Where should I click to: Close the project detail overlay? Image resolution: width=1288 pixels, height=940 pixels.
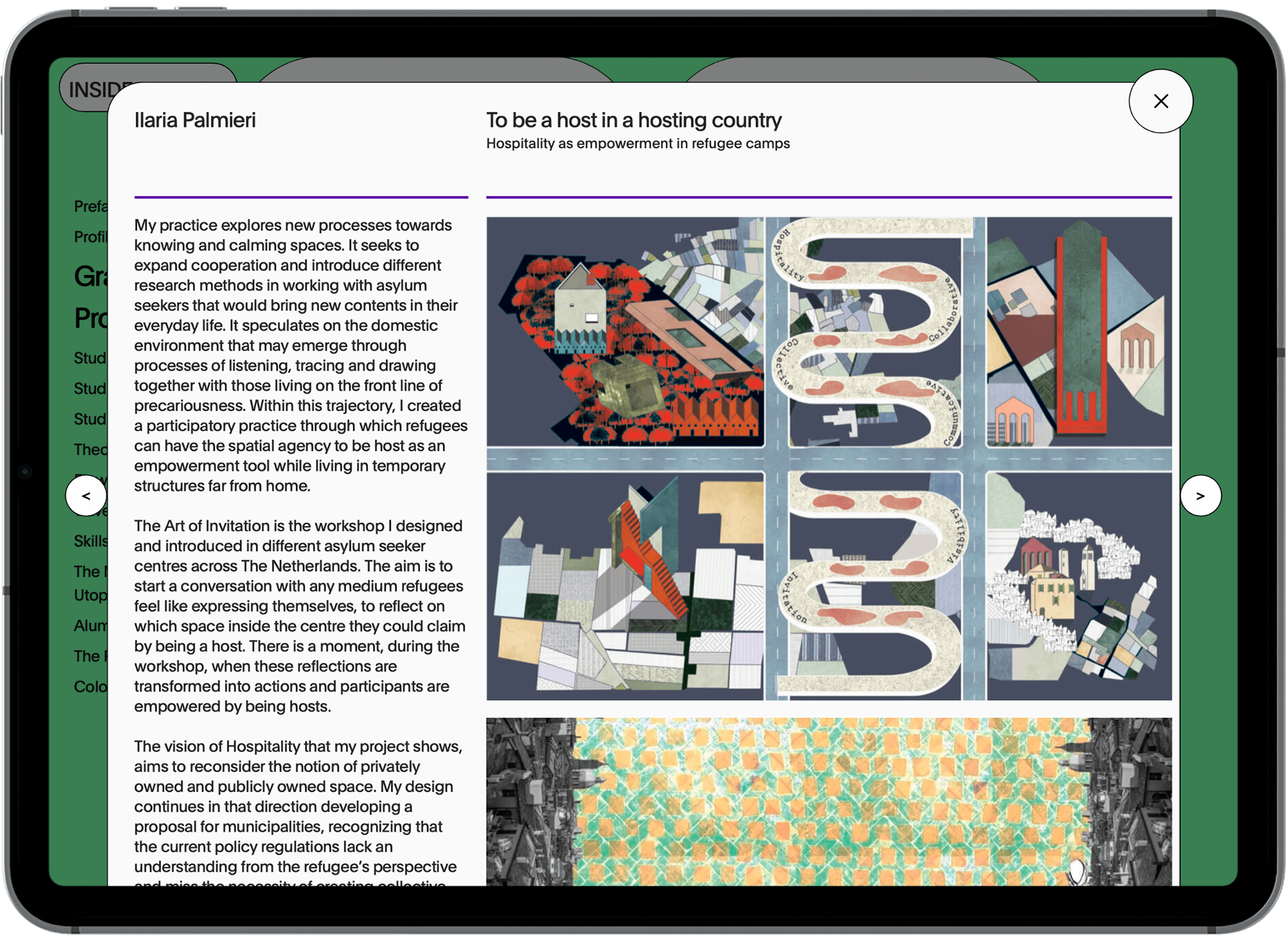coord(1160,101)
